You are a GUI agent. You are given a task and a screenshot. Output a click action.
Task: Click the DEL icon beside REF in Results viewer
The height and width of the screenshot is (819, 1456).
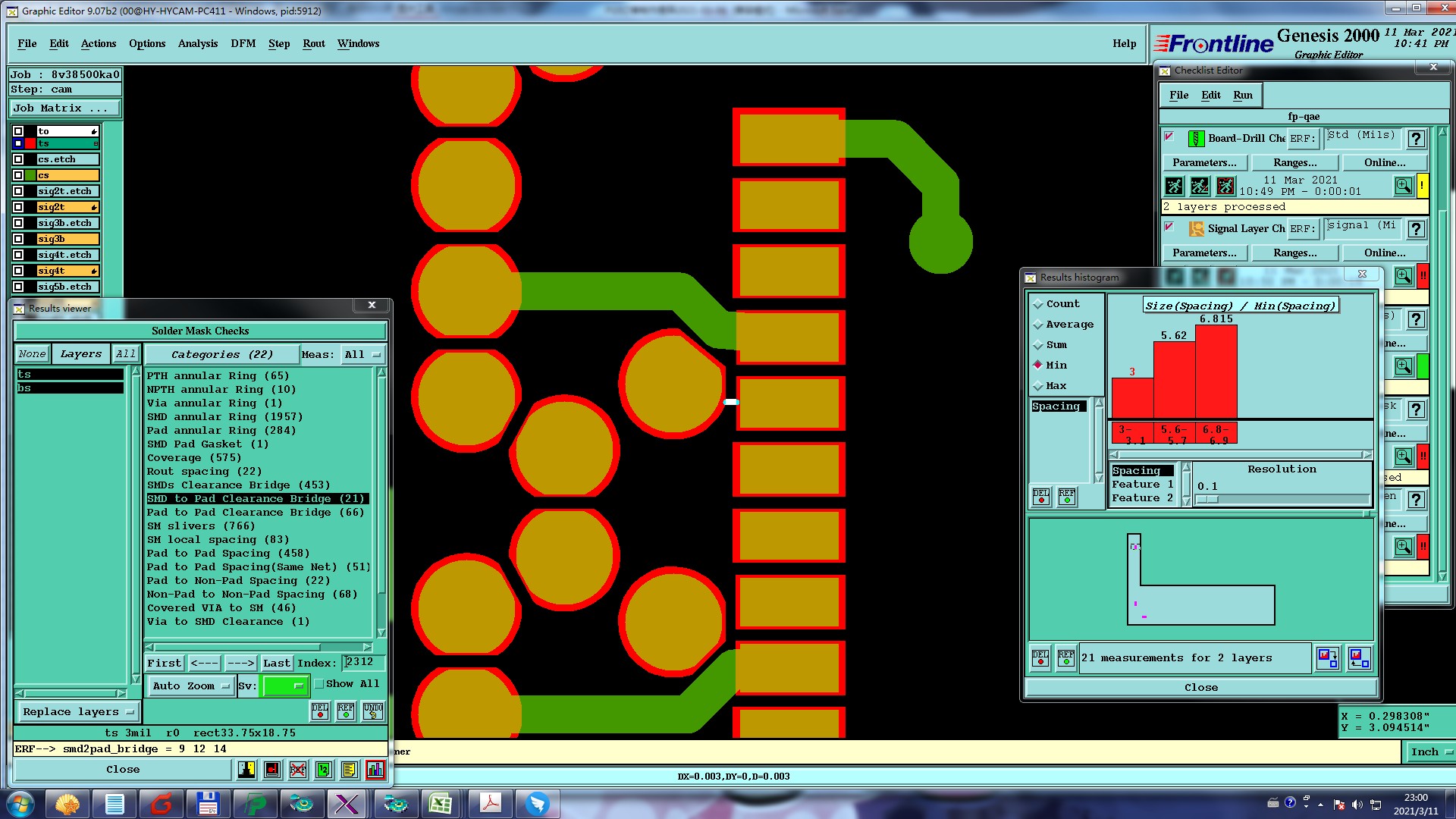pos(320,711)
